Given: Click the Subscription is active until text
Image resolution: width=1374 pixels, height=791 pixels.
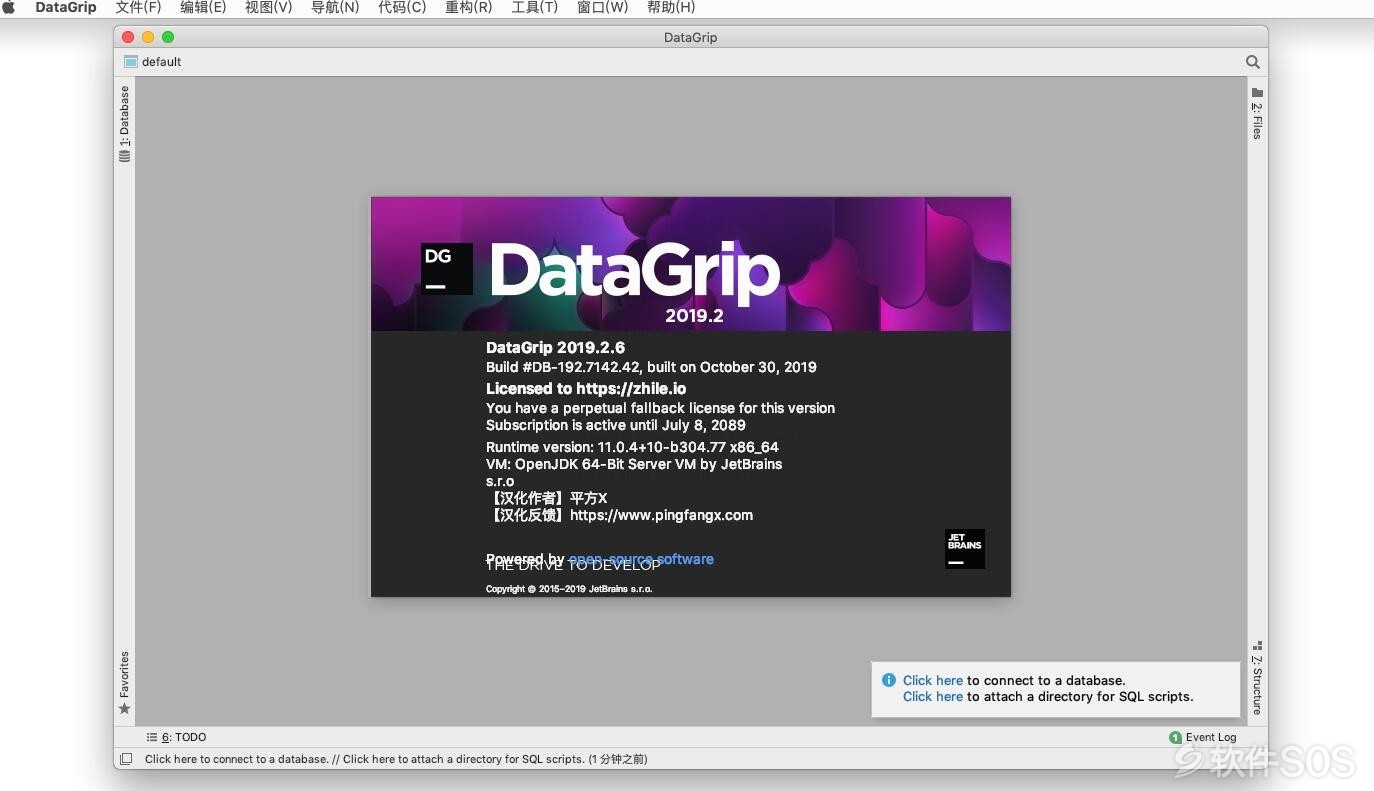Looking at the screenshot, I should [616, 425].
